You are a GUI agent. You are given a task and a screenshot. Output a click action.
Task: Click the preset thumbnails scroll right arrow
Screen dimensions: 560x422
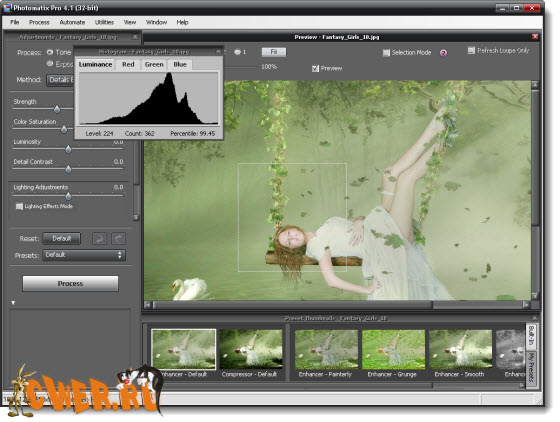point(522,386)
